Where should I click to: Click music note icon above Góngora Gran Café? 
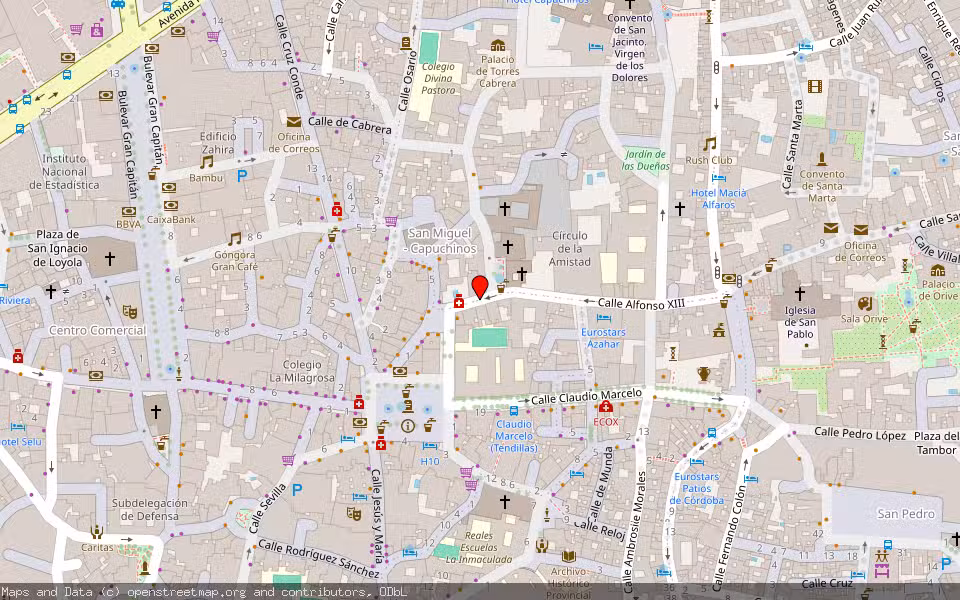(234, 239)
